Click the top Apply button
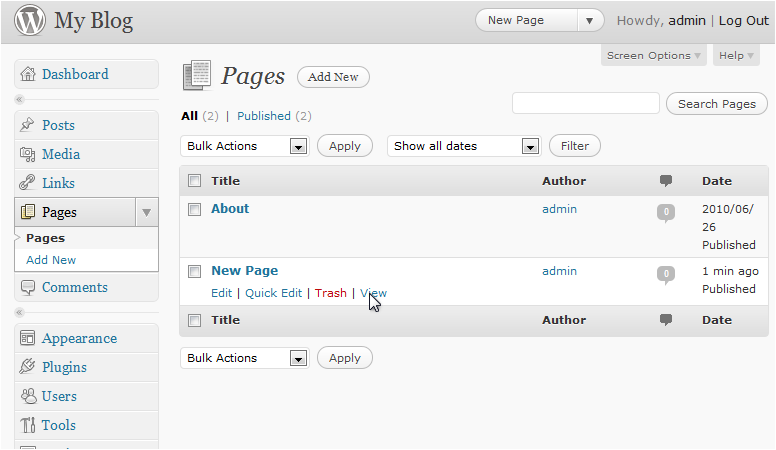Viewport: 776px width, 450px height. tap(345, 146)
